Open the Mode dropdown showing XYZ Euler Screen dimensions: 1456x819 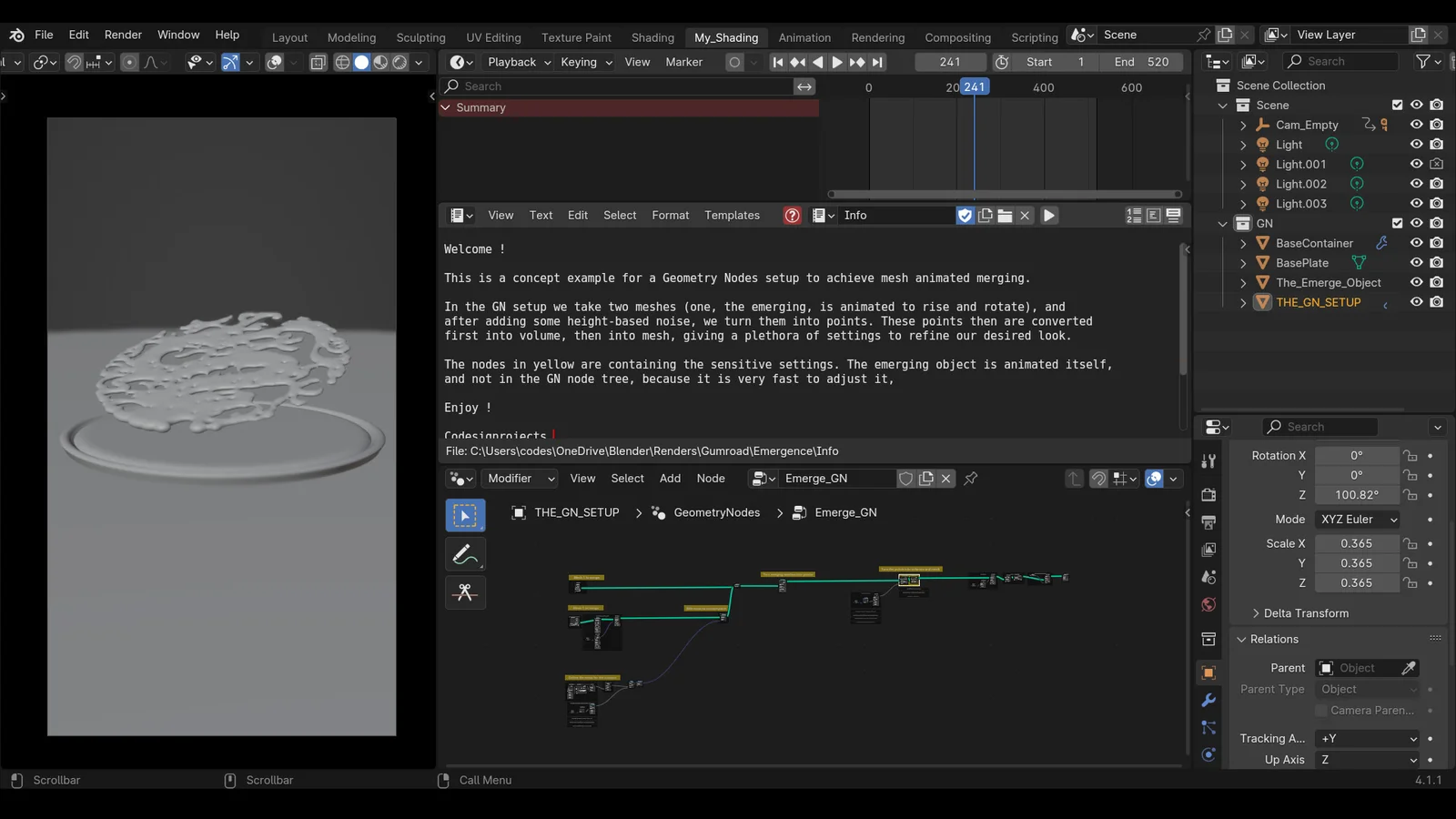click(x=1357, y=519)
